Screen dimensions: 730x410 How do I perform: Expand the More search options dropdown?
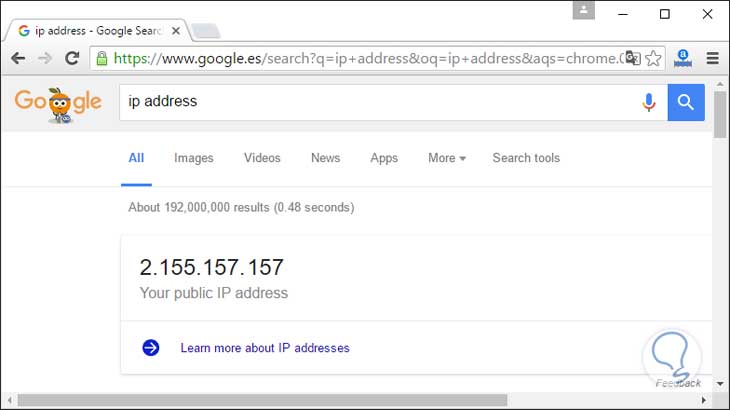[447, 158]
